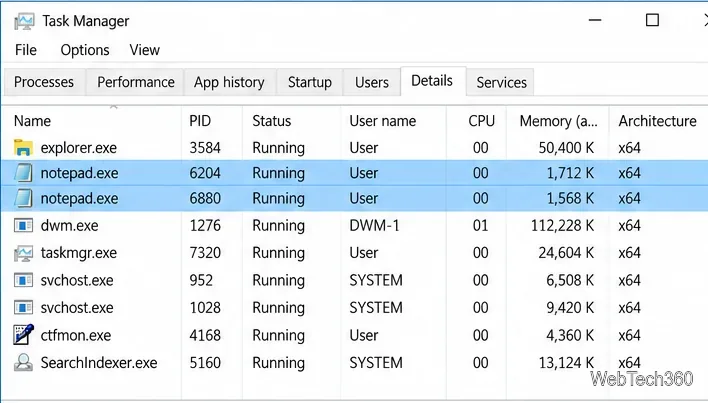Viewport: 708px width, 403px height.
Task: Select the Users tab
Action: [372, 82]
